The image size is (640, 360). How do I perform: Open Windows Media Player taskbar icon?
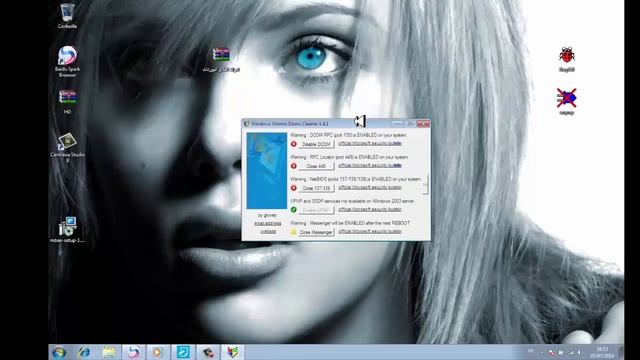click(158, 352)
